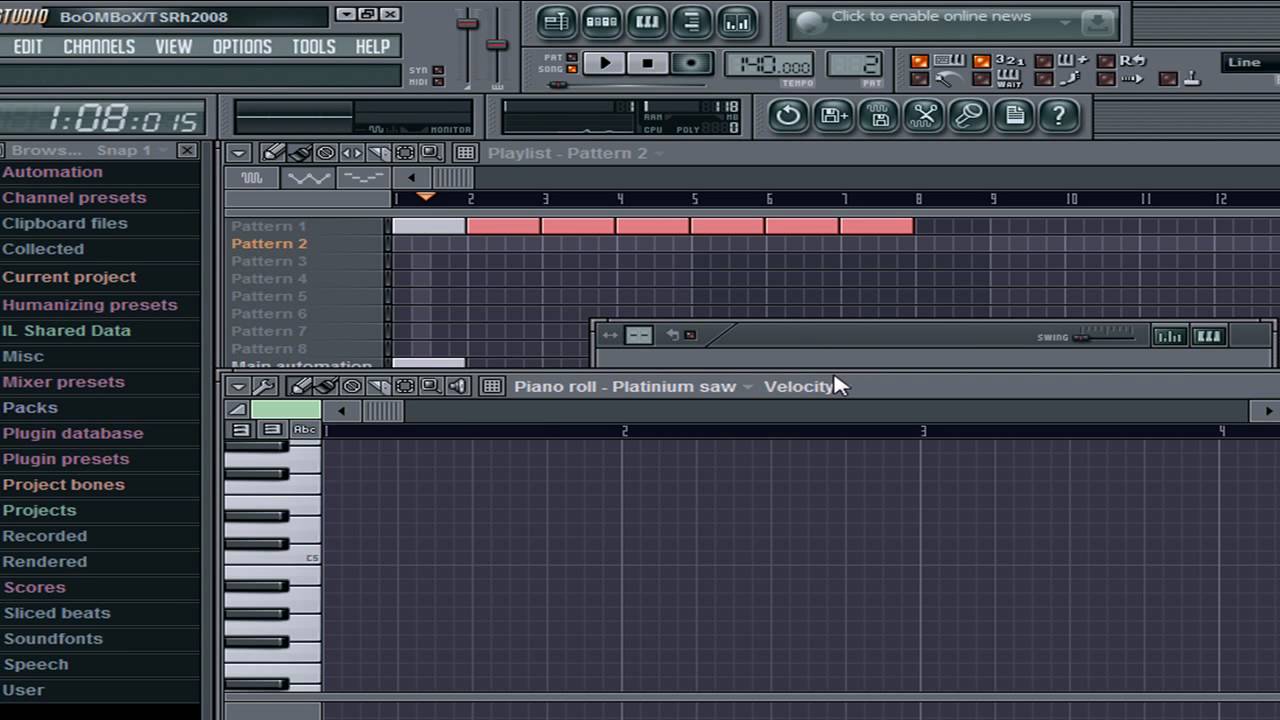Click the tempo display showing 140
Screen dimensions: 1280x720
(x=769, y=65)
